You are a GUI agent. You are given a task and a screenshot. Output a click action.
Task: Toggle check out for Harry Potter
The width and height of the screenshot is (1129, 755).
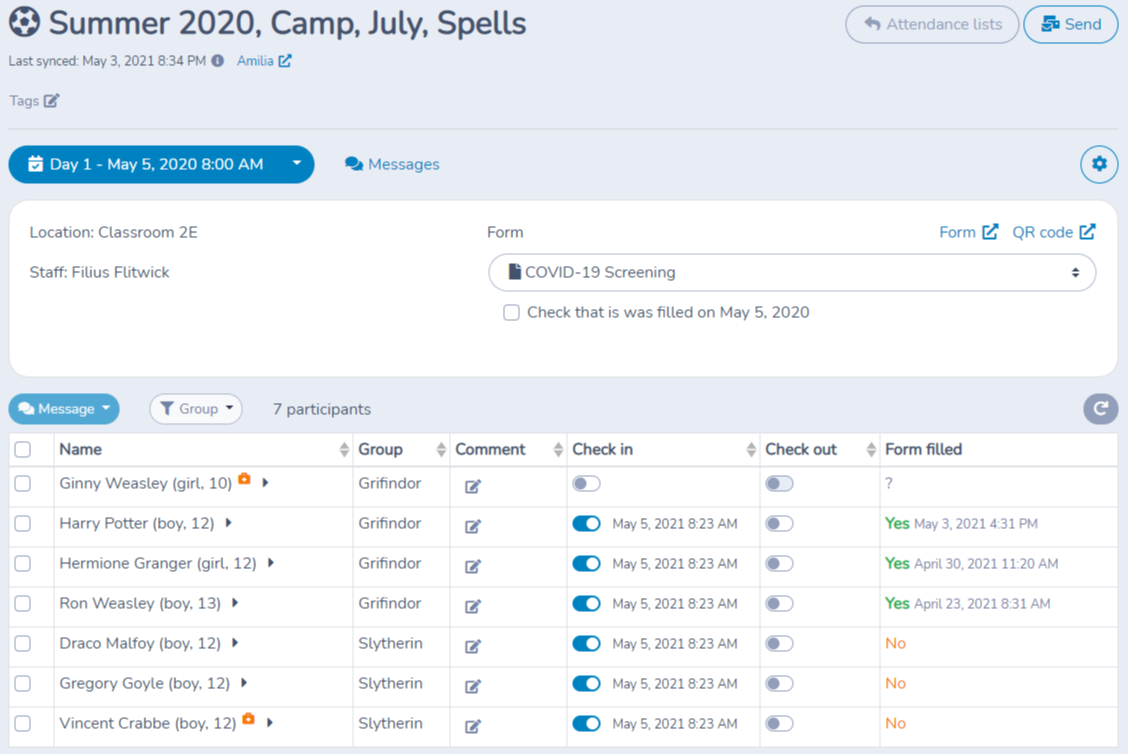coord(779,524)
